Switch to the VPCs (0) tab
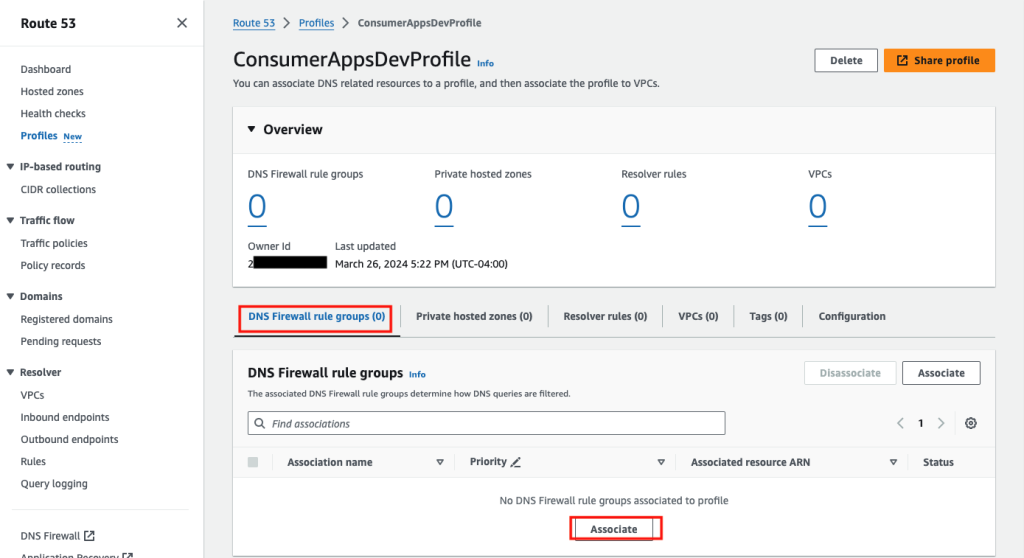This screenshot has width=1024, height=558. 698,316
